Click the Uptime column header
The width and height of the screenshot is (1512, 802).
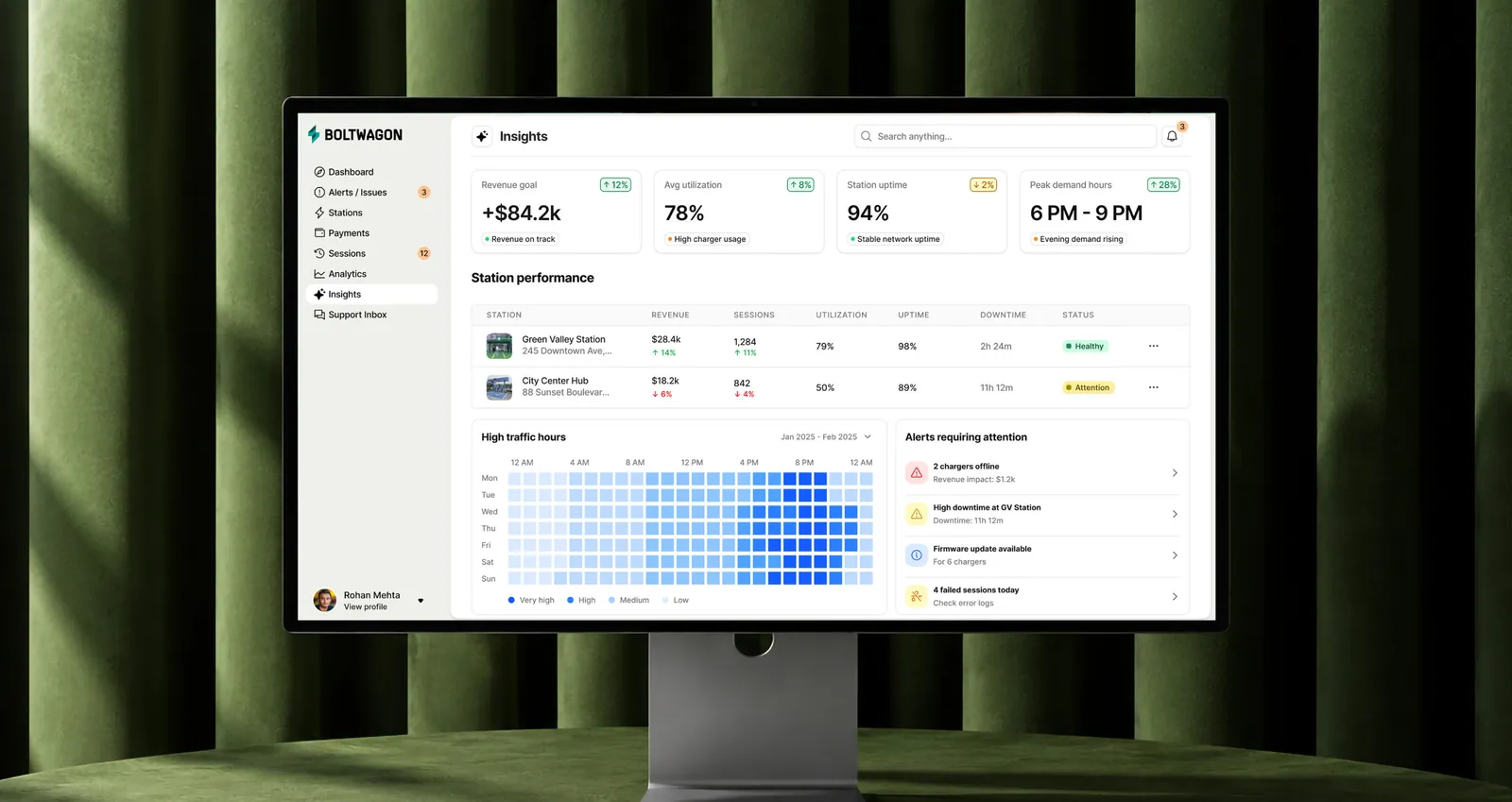(914, 315)
